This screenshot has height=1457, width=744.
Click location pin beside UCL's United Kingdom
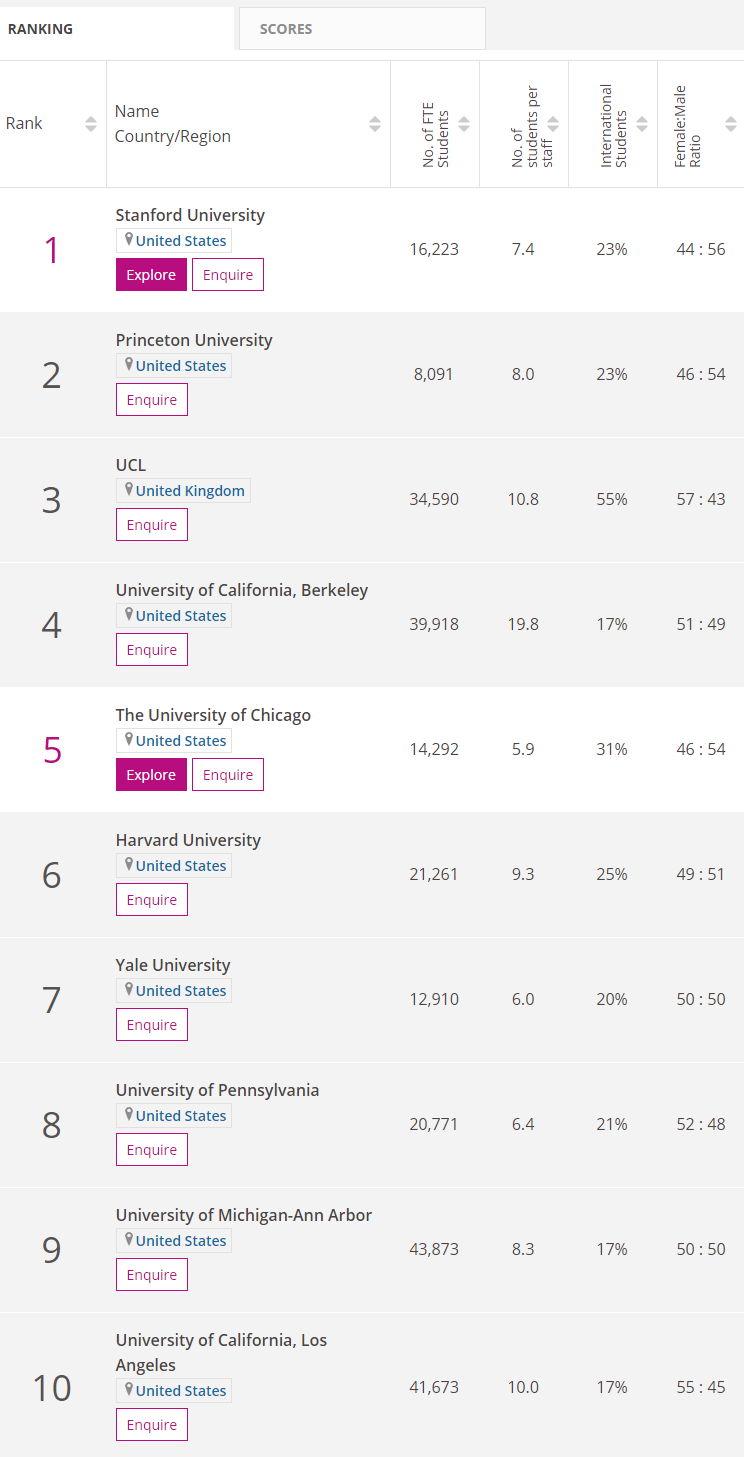pyautogui.click(x=129, y=490)
